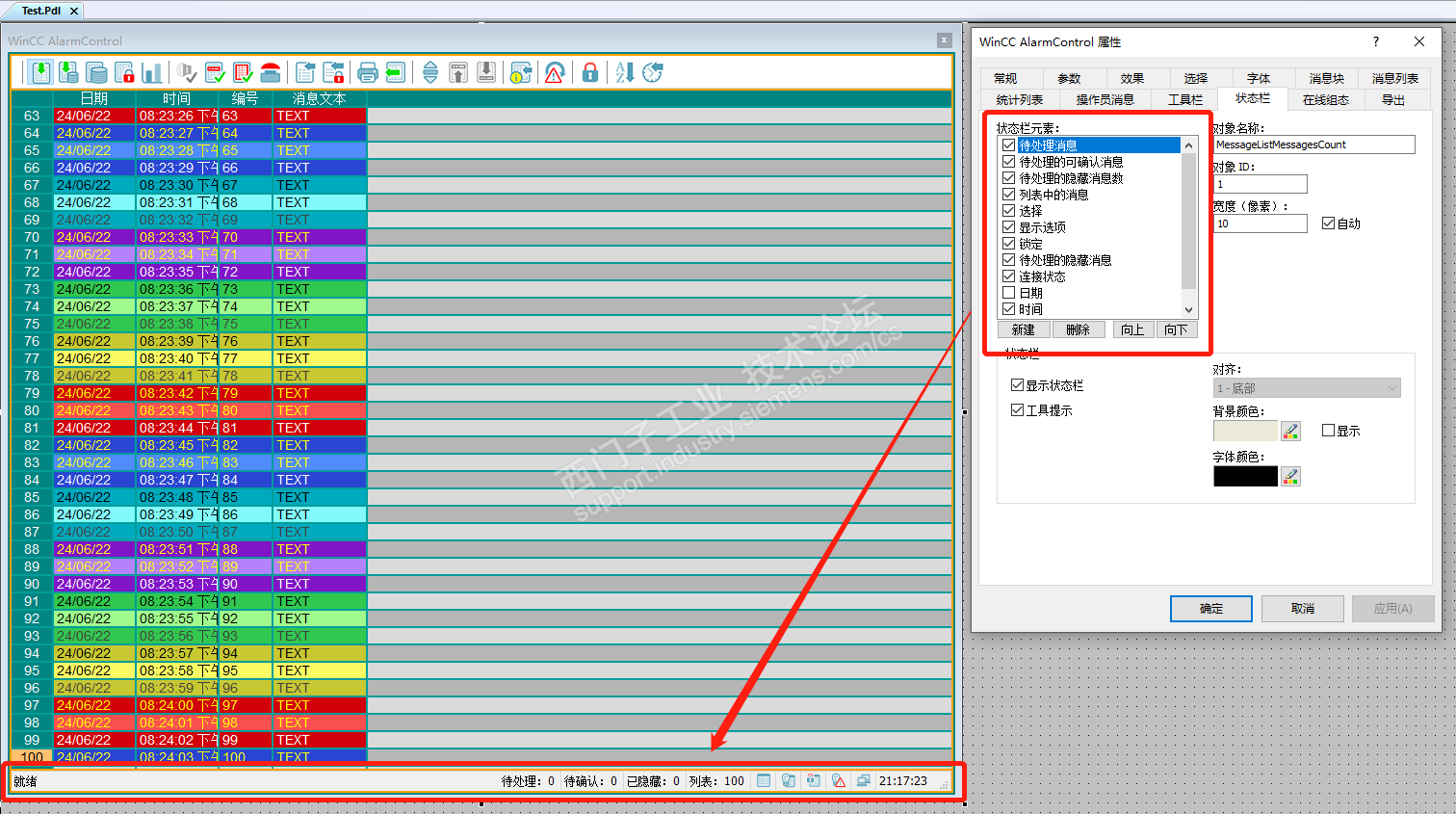The image size is (1456, 814).
Task: Click the red emergency acknowledgment button icon
Action: (x=271, y=72)
